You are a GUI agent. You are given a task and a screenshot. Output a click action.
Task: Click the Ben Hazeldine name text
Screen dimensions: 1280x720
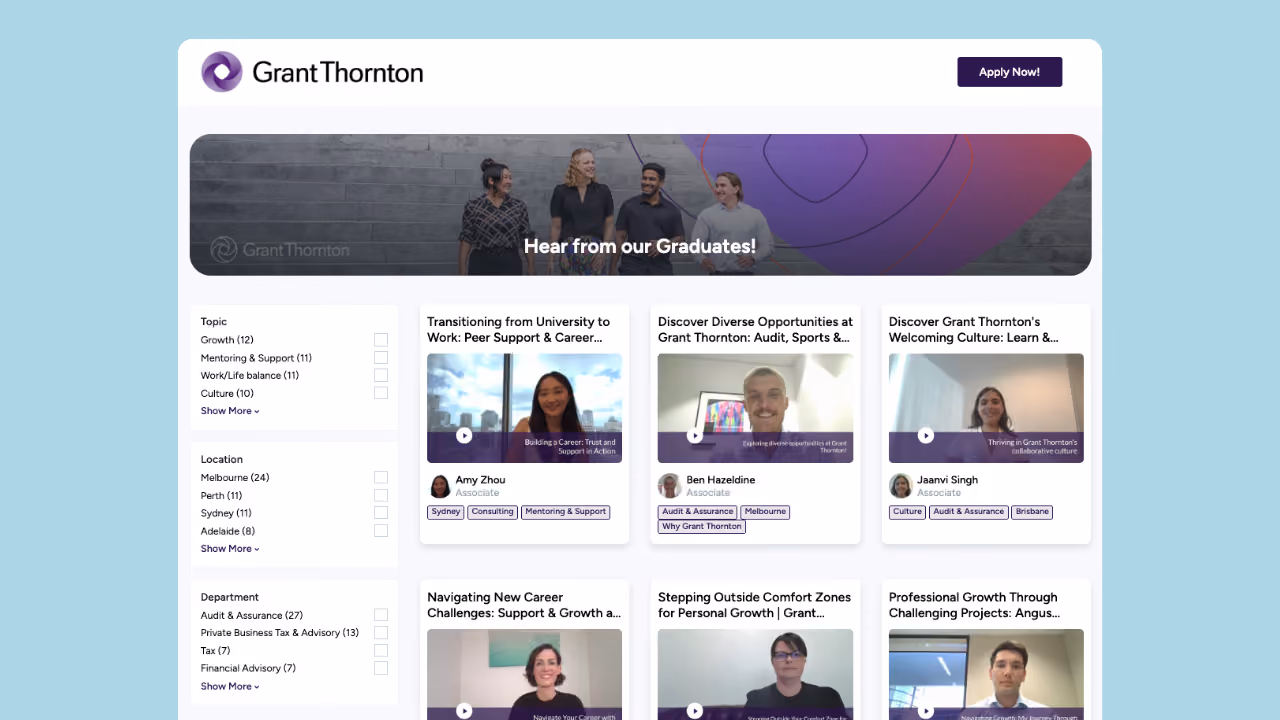[x=720, y=480]
